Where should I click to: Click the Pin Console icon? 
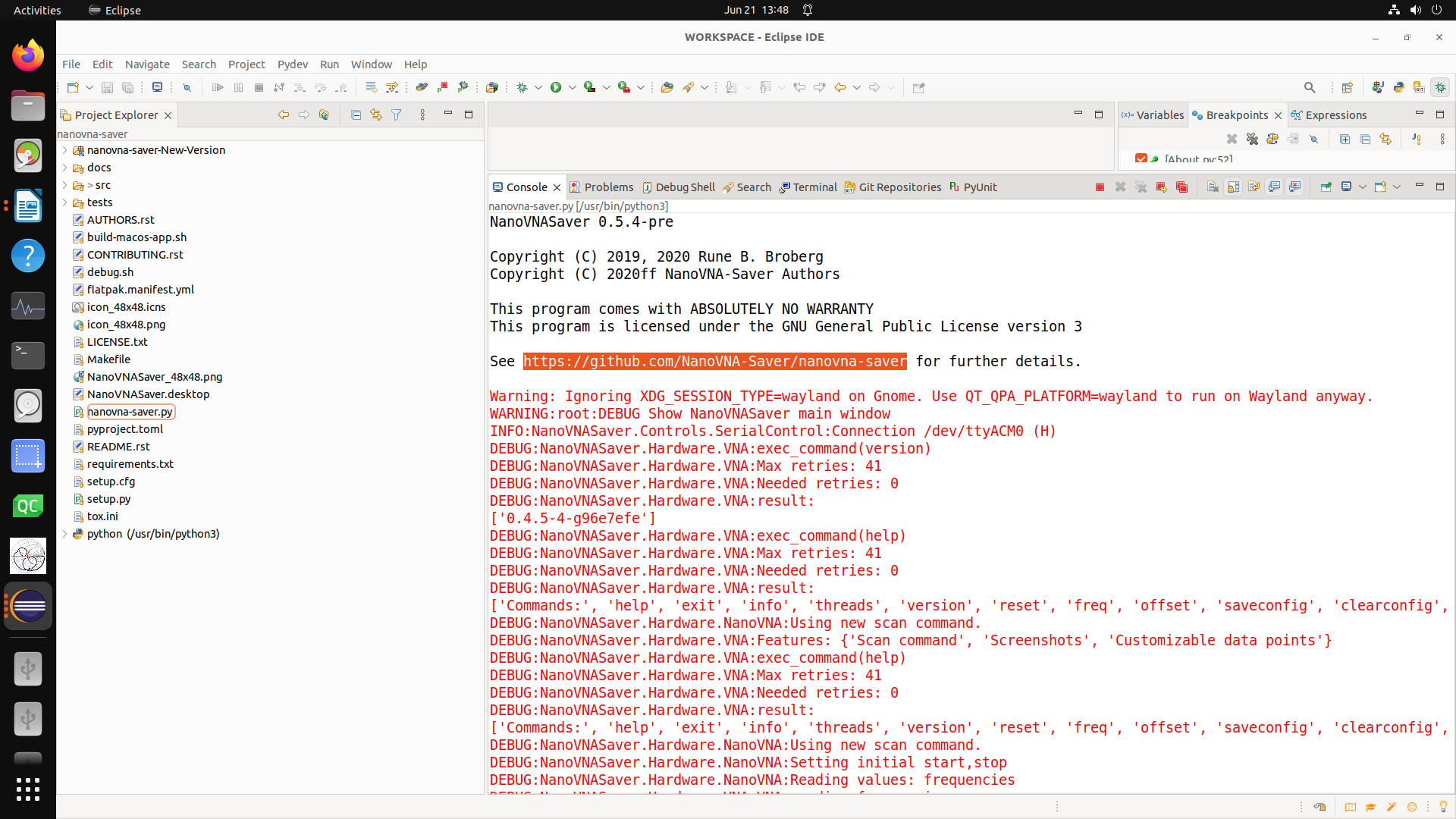click(1326, 187)
